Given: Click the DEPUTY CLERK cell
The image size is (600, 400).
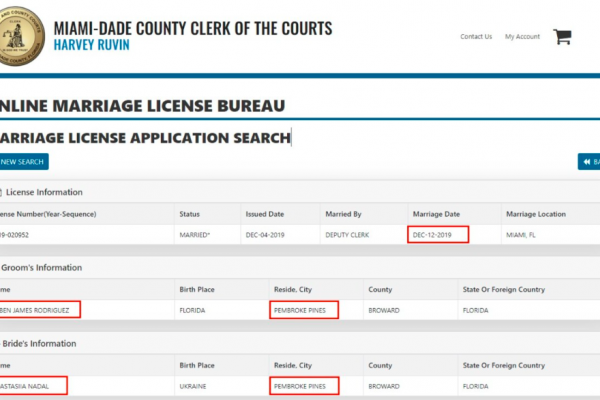Looking at the screenshot, I should 347,235.
